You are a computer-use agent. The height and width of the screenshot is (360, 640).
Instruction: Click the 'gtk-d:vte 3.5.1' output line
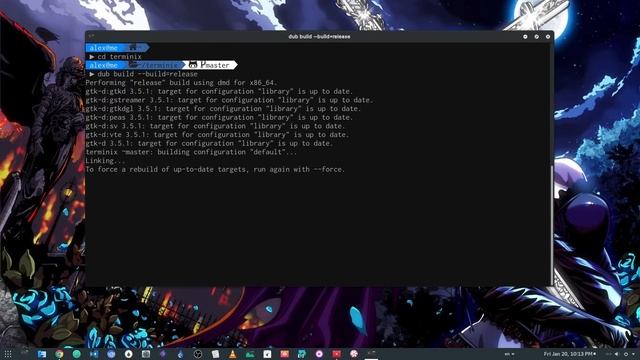tap(217, 135)
